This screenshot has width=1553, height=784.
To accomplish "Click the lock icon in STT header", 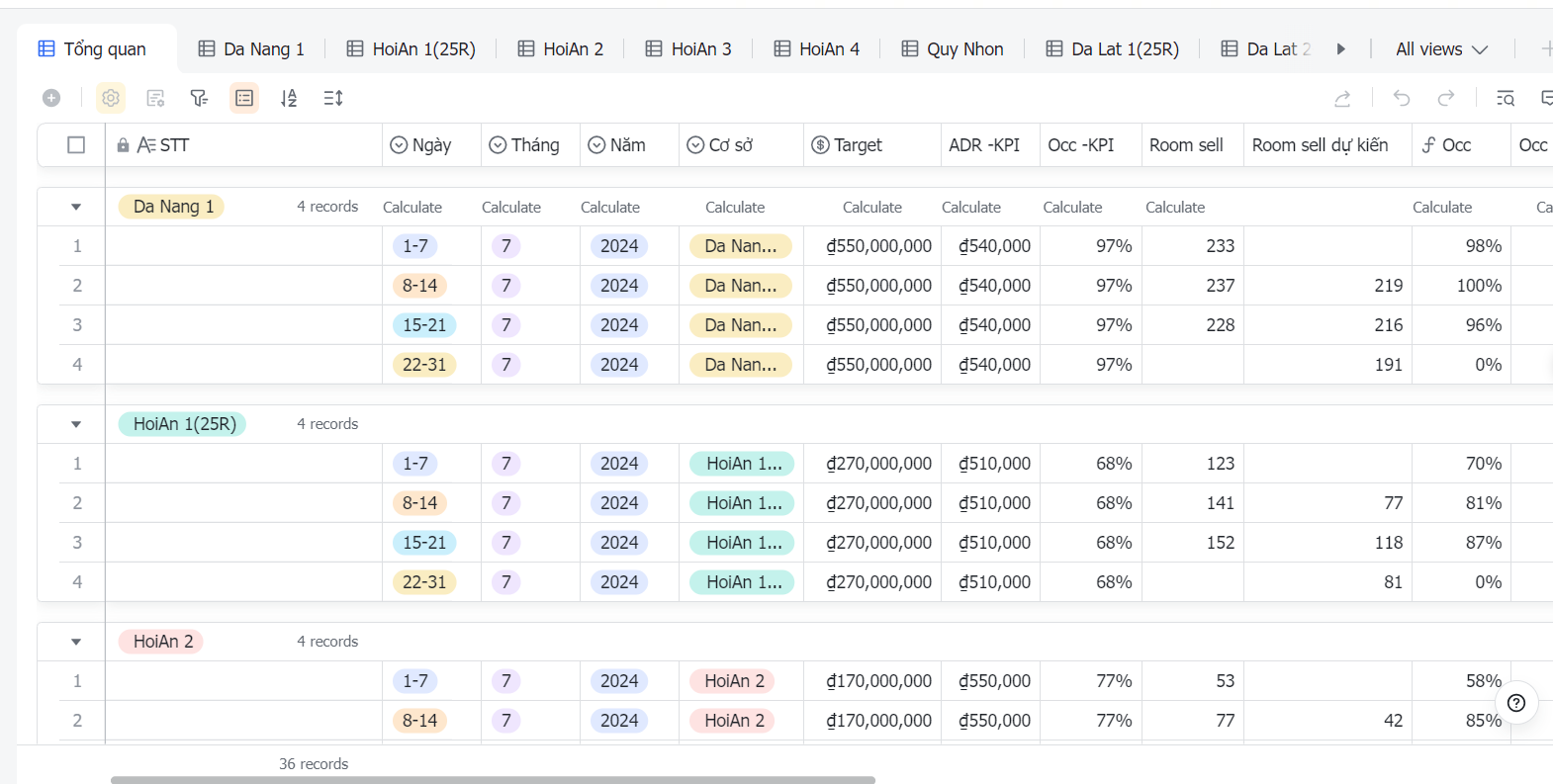I will click(x=123, y=145).
